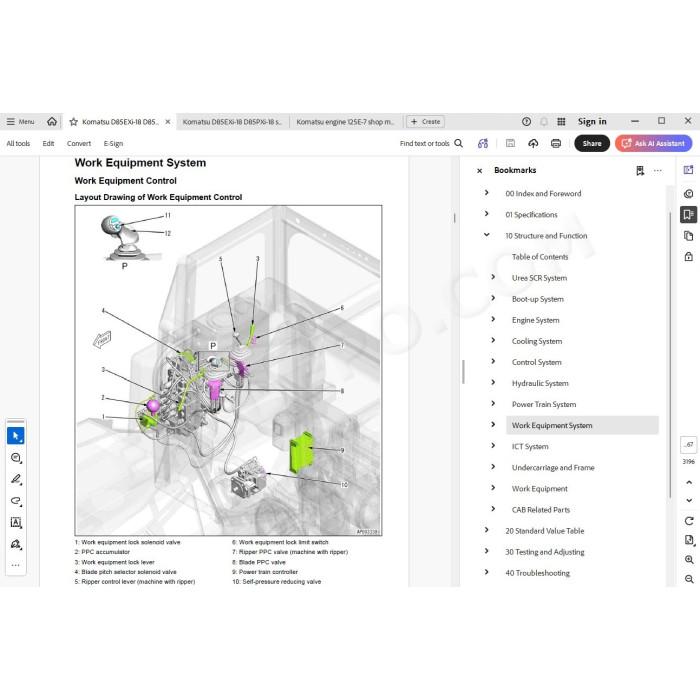Open the 20 Standard Value Table bookmark

coord(545,531)
